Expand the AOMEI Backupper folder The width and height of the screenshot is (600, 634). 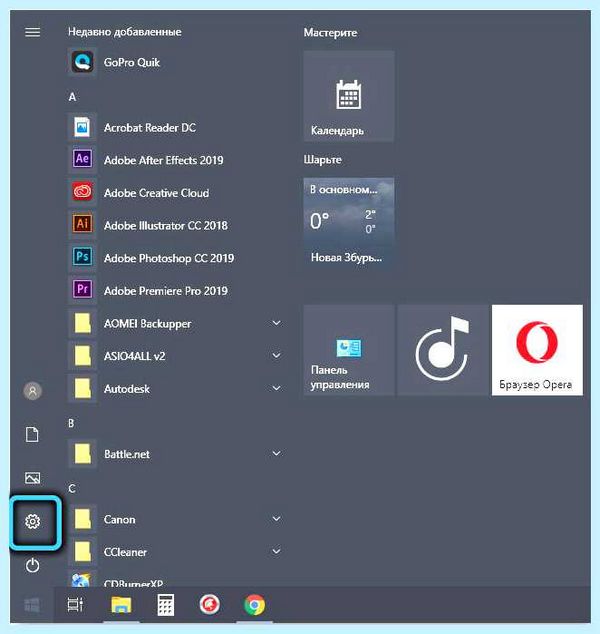277,323
